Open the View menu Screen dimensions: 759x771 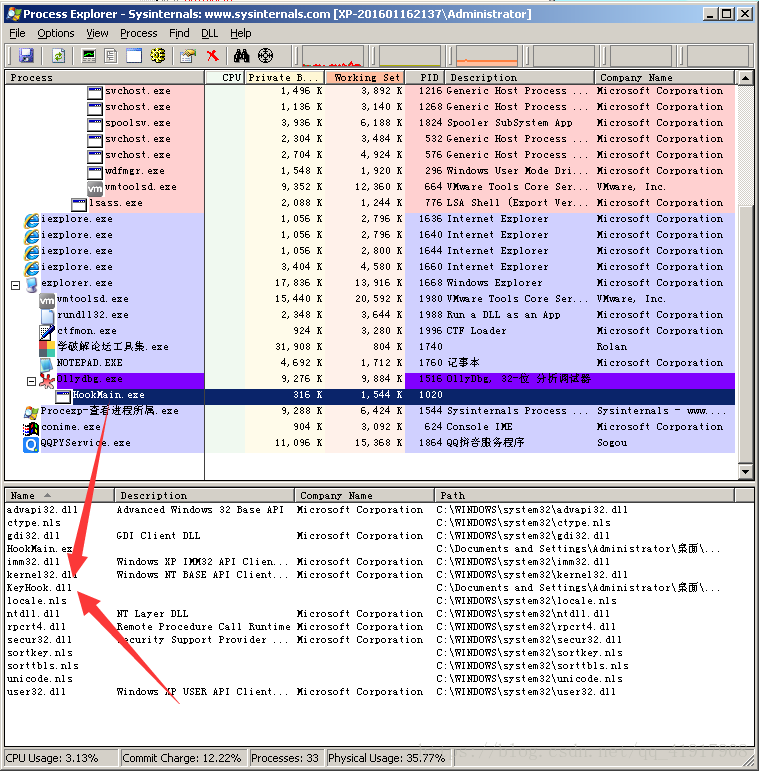click(x=97, y=33)
